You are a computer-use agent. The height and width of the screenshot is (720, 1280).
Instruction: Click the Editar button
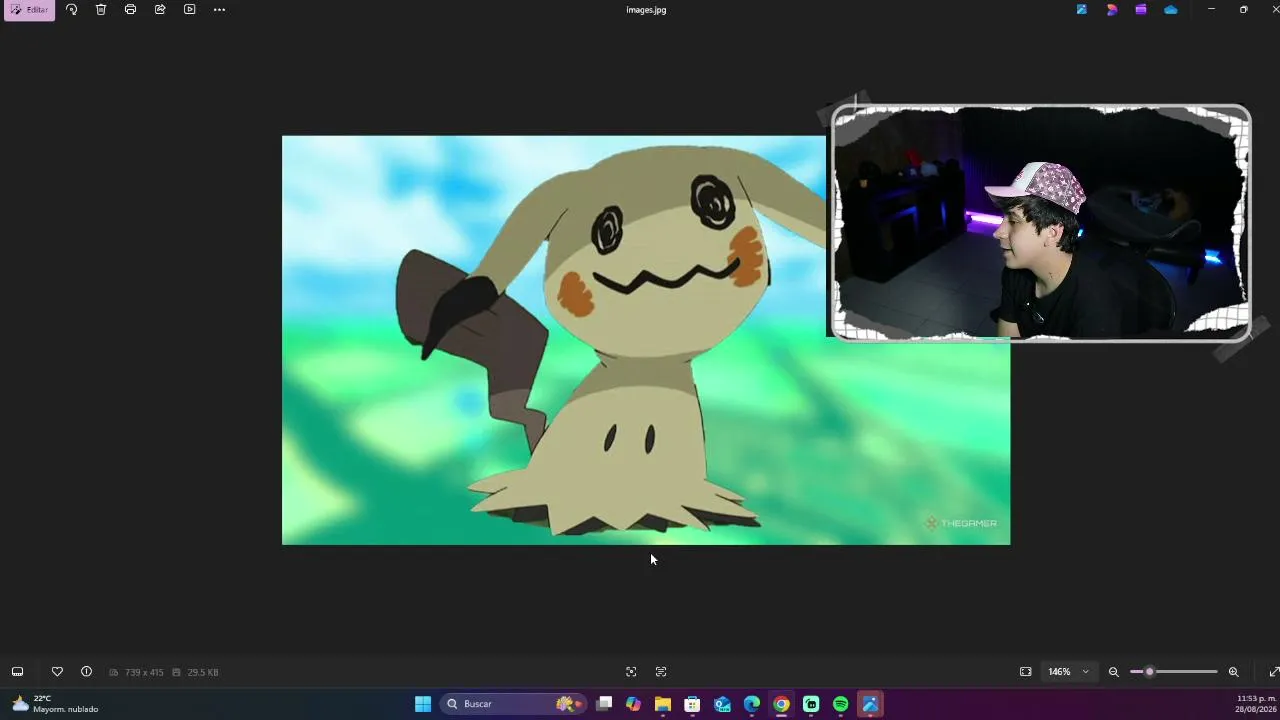coord(29,10)
